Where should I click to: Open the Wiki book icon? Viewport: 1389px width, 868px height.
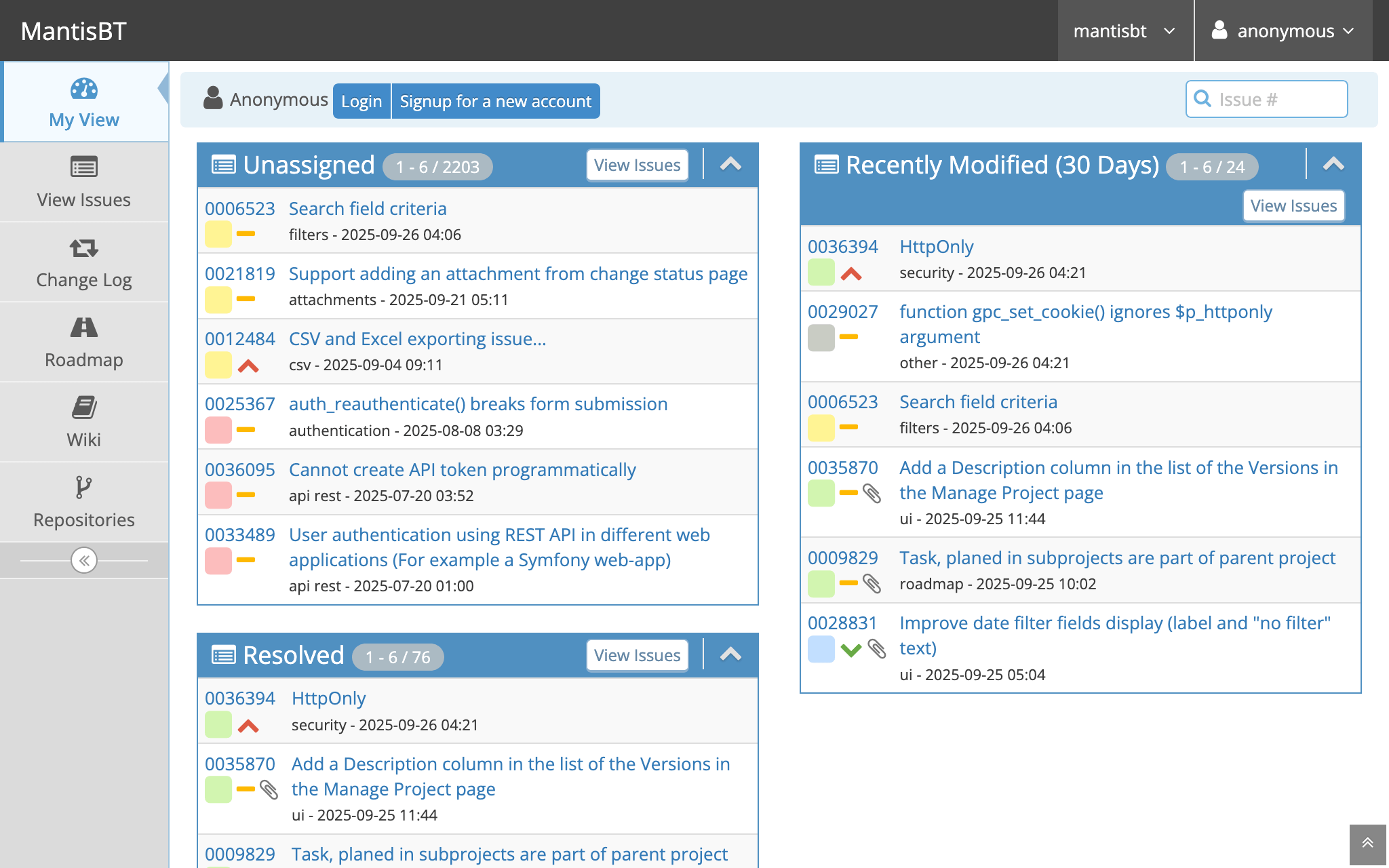(84, 408)
